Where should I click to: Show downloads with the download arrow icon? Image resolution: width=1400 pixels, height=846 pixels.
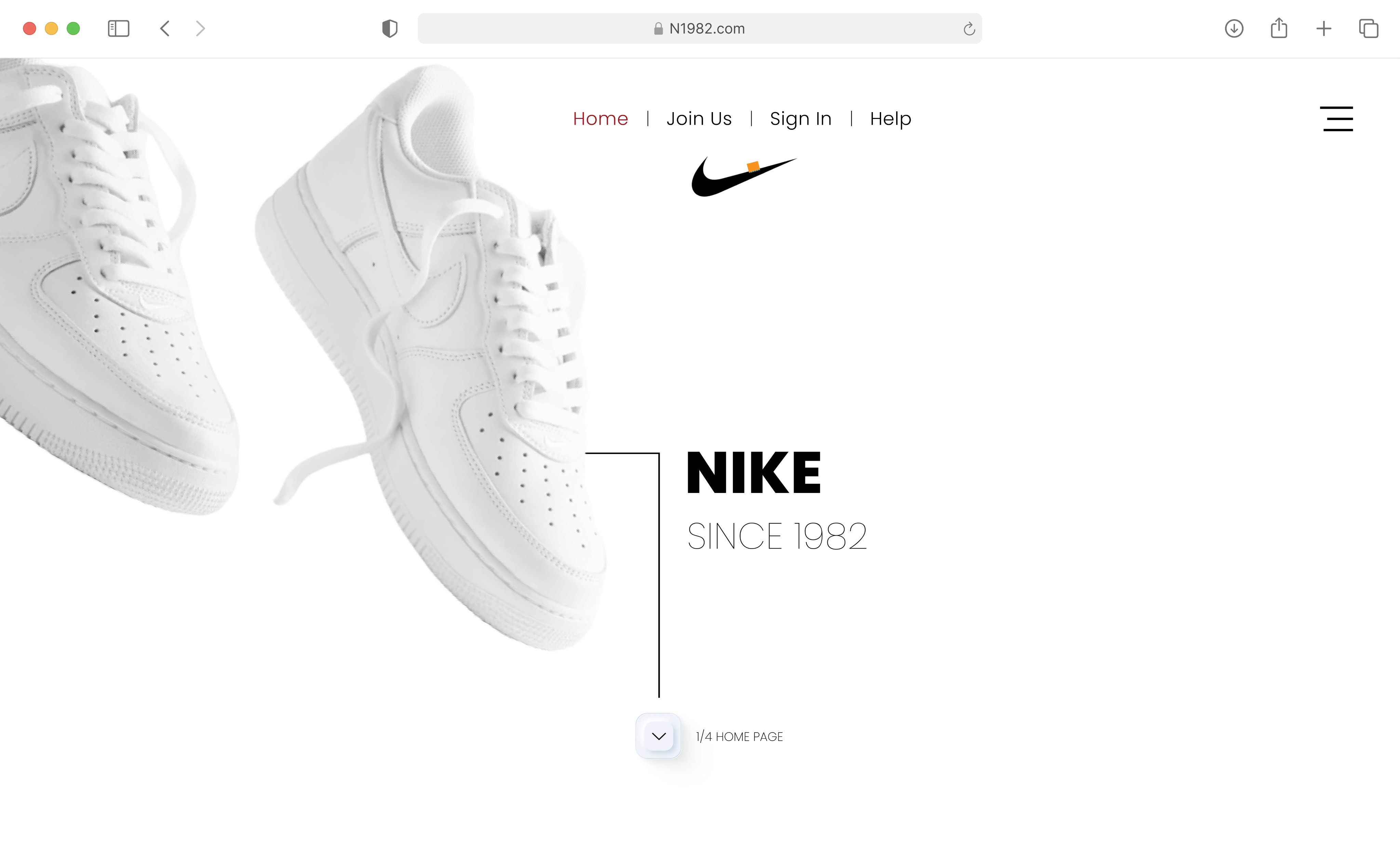1234,28
